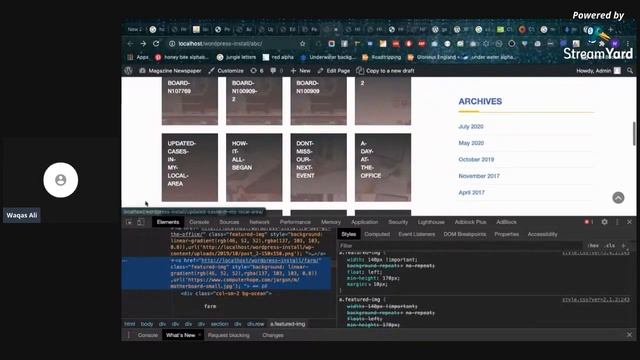Select the DOM Breakpoints sidebar tab

tap(464, 234)
